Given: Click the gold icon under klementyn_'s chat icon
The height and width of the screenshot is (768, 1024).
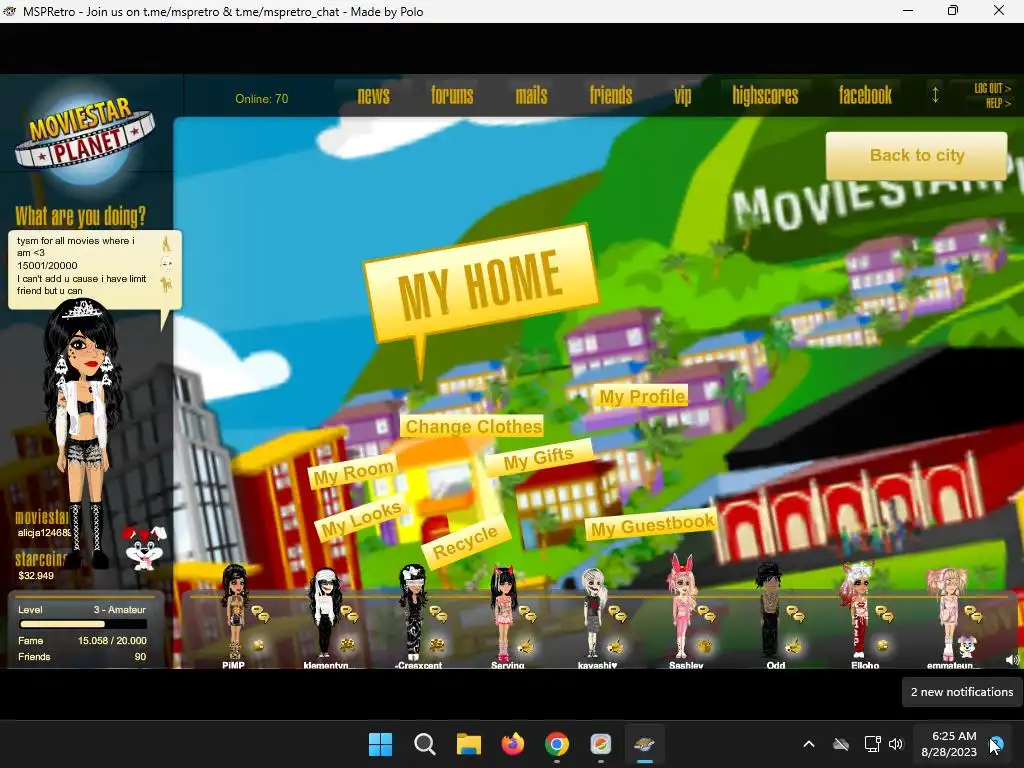Looking at the screenshot, I should tap(347, 645).
